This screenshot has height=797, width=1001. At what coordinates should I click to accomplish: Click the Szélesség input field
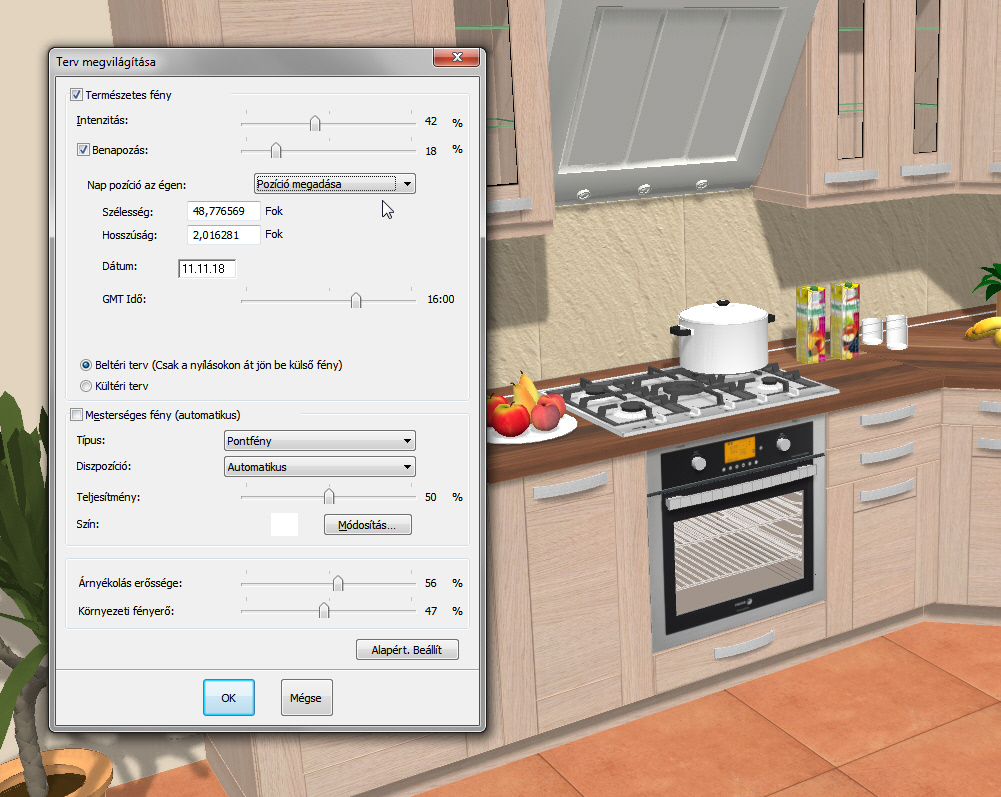[223, 211]
